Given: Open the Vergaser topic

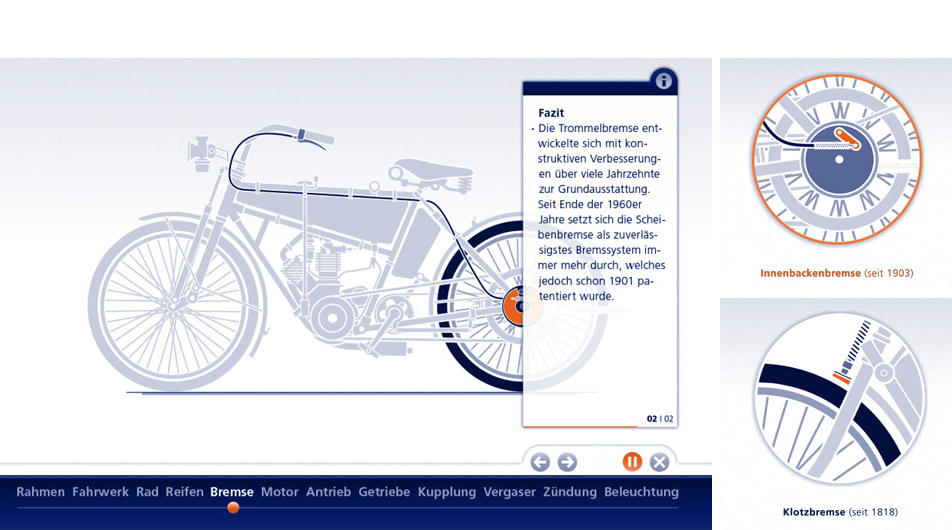Looking at the screenshot, I should (x=509, y=492).
